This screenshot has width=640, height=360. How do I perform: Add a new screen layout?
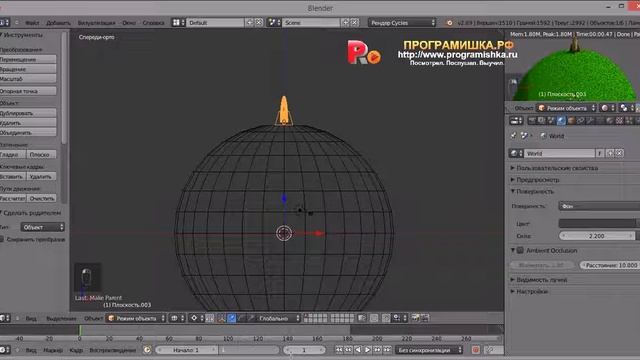coord(249,23)
